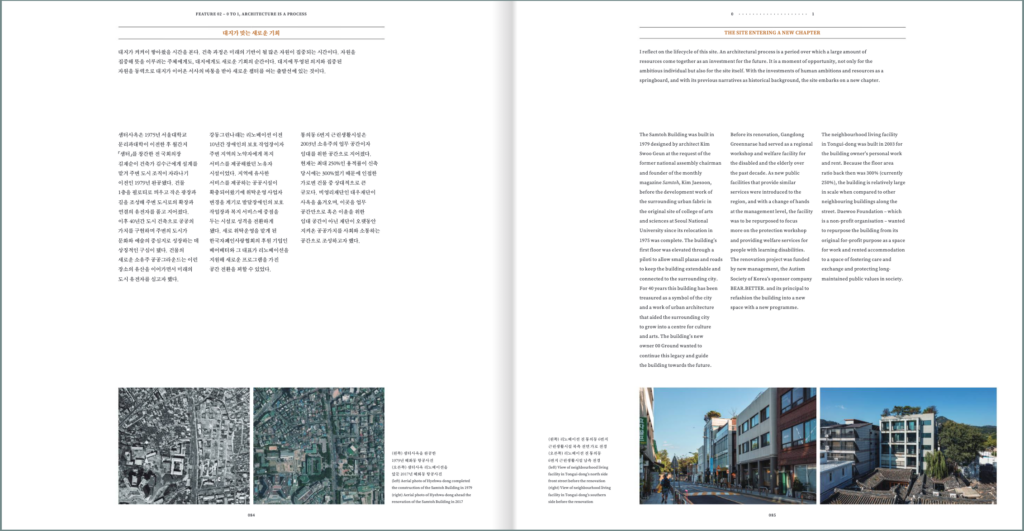
Task: Open the white building southern side photo
Action: 908,445
